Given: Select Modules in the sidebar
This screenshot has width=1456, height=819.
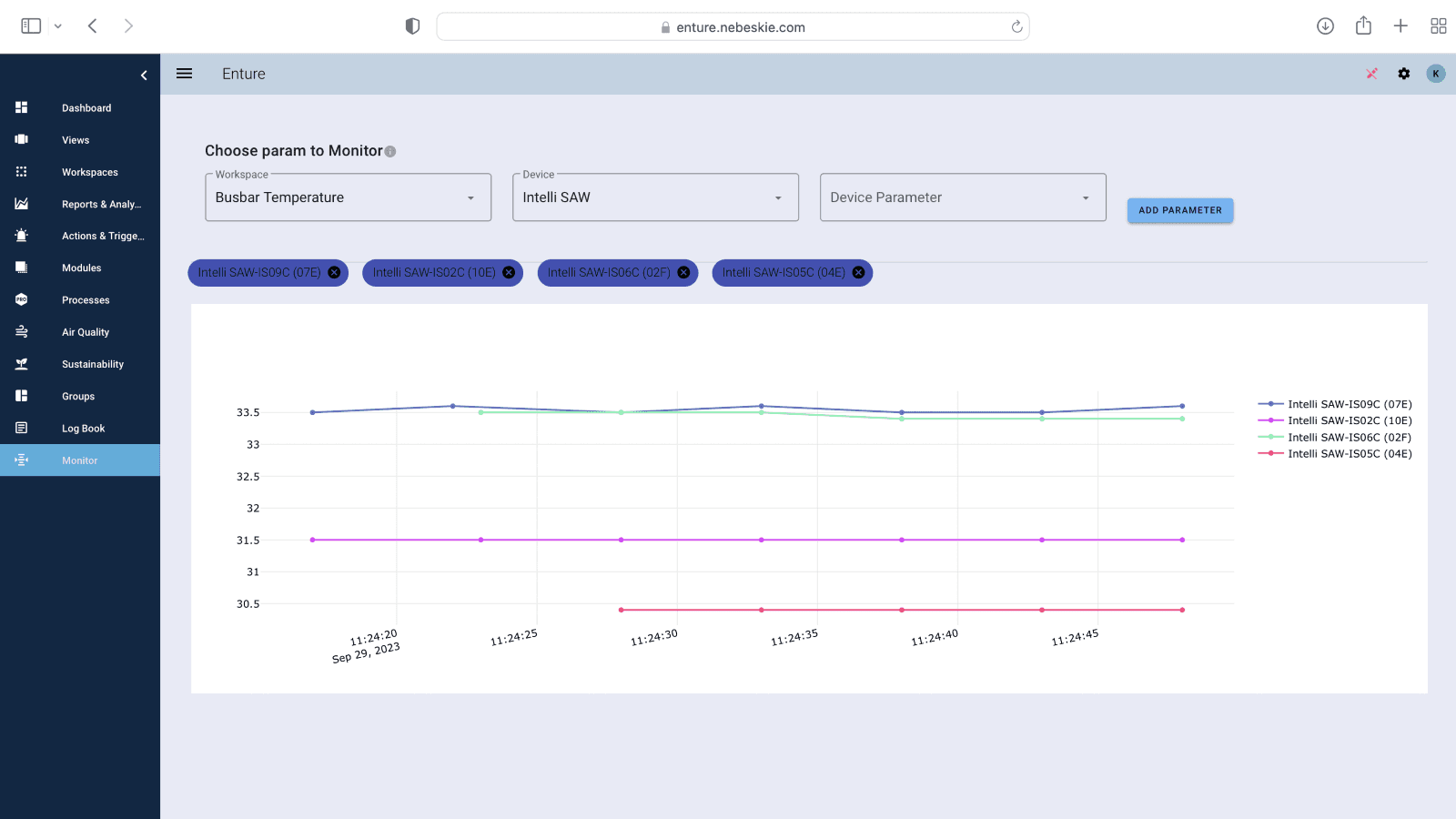Looking at the screenshot, I should (80, 268).
